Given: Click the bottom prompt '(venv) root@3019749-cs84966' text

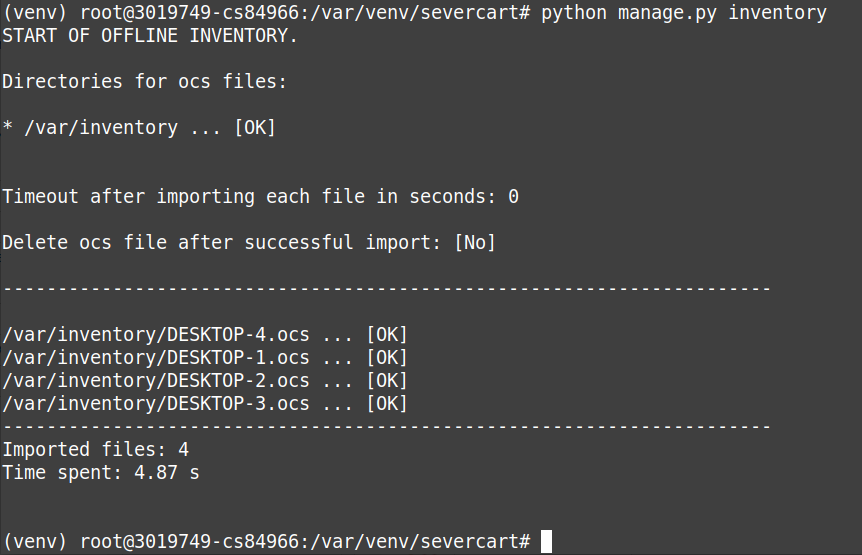Looking at the screenshot, I should click(x=156, y=541).
